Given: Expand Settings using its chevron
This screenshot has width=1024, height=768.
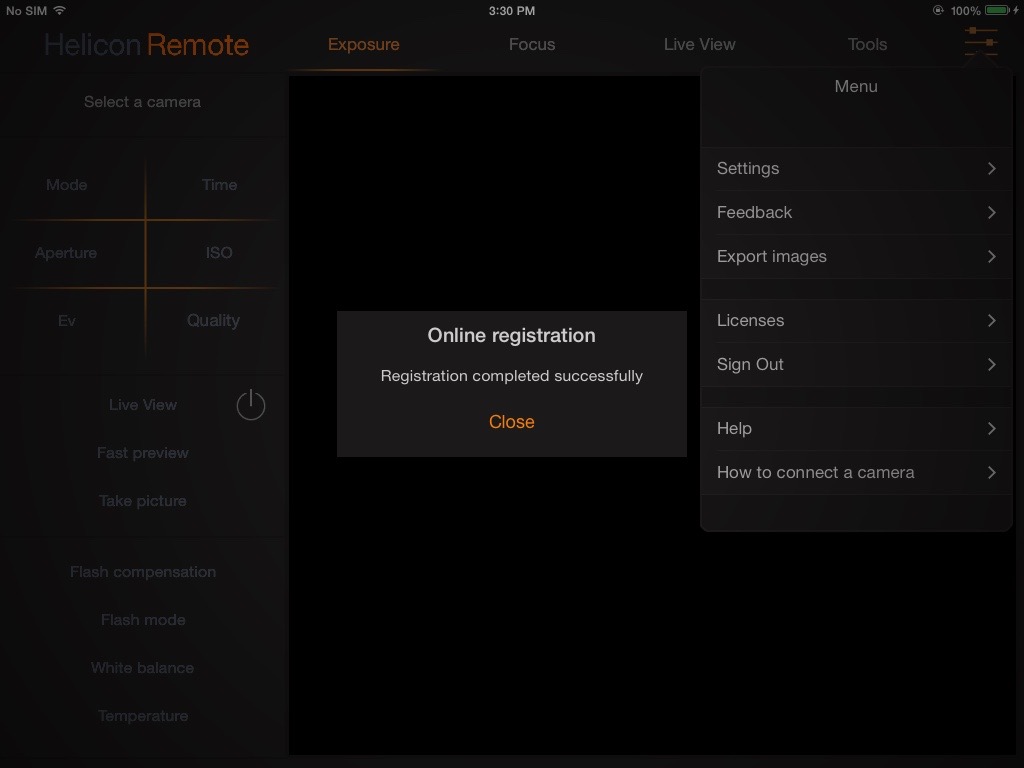Looking at the screenshot, I should point(991,168).
